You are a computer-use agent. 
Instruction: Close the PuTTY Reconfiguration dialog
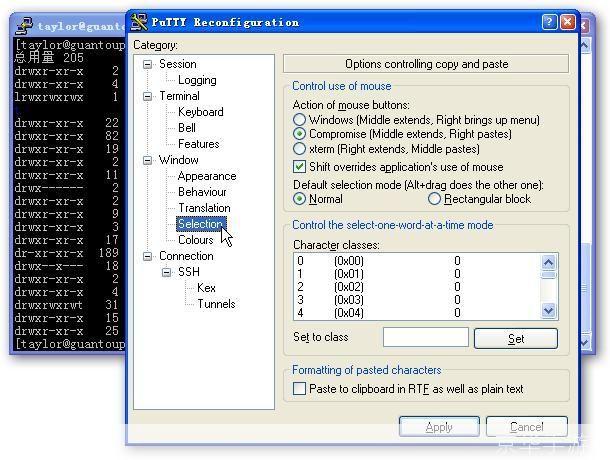click(568, 22)
